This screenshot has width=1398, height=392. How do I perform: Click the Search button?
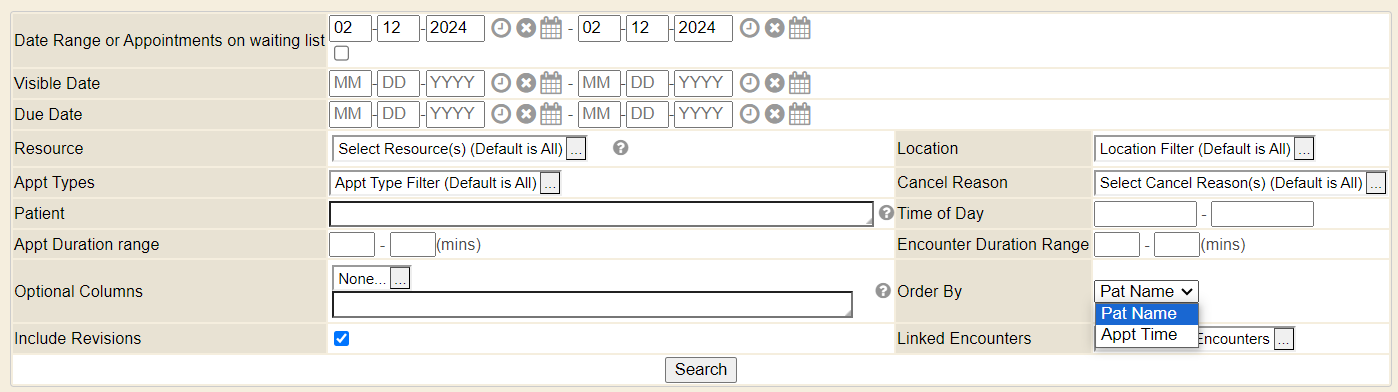[x=701, y=369]
